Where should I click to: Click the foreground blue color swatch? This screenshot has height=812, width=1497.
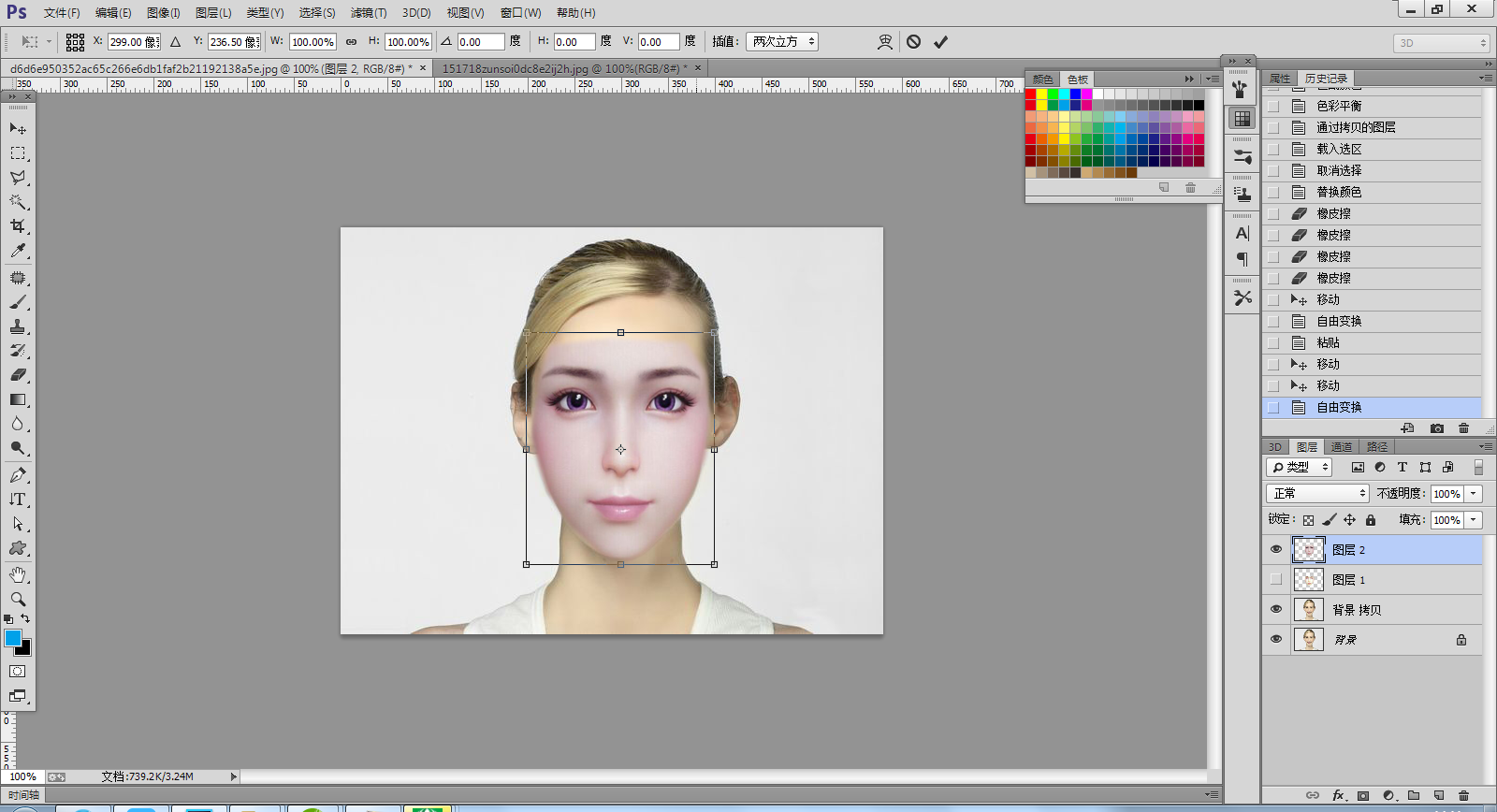pyautogui.click(x=13, y=638)
